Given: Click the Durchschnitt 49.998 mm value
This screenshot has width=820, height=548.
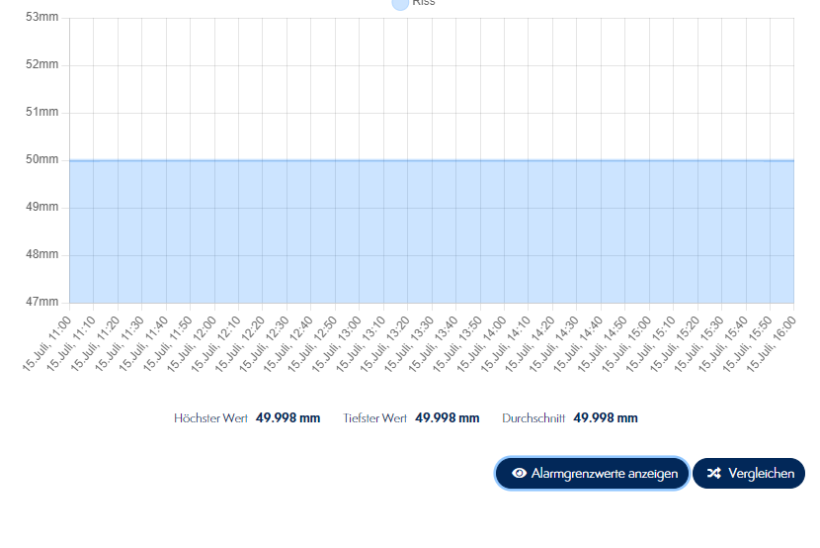Looking at the screenshot, I should pyautogui.click(x=605, y=417).
